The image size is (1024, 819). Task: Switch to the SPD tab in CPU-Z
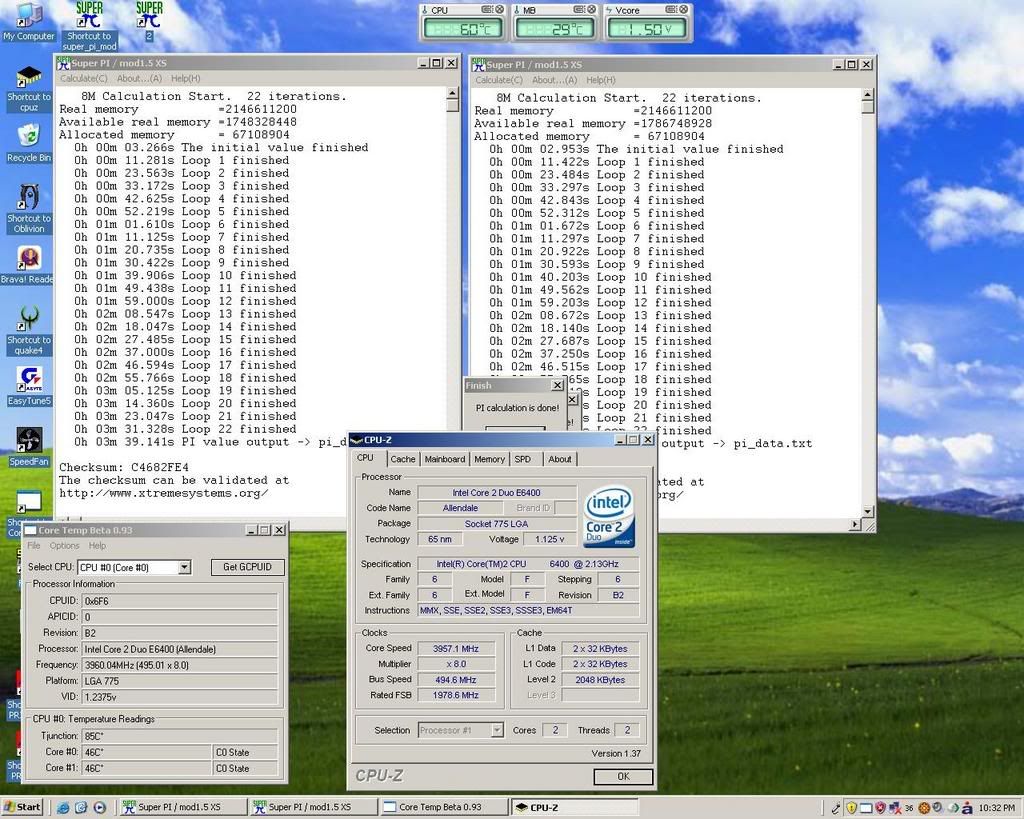click(523, 459)
